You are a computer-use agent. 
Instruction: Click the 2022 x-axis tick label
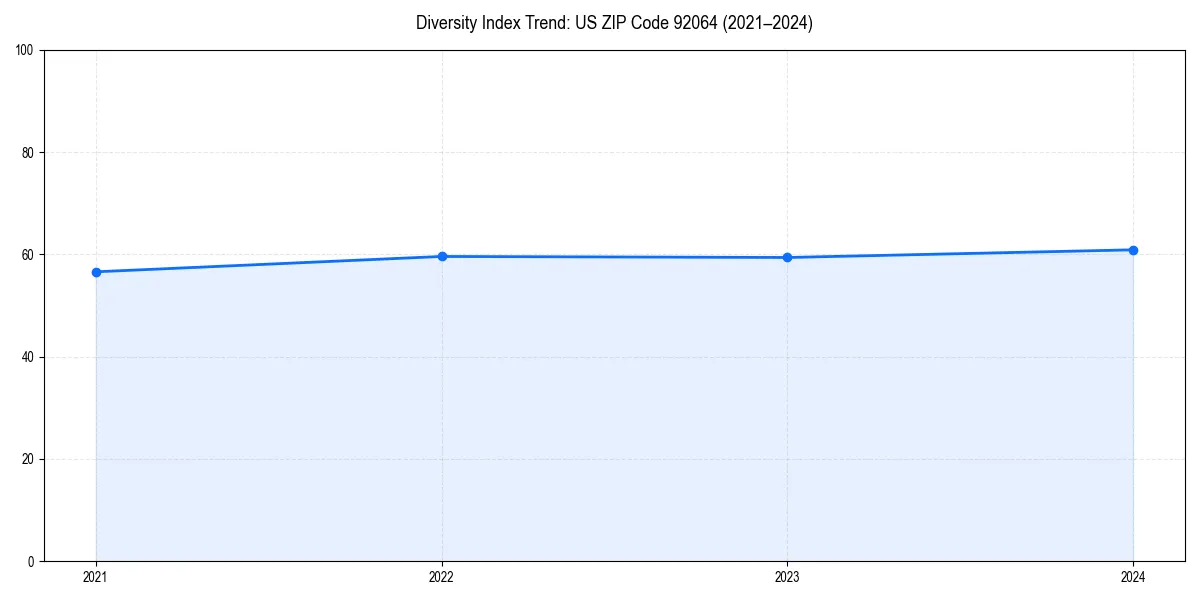coord(442,577)
